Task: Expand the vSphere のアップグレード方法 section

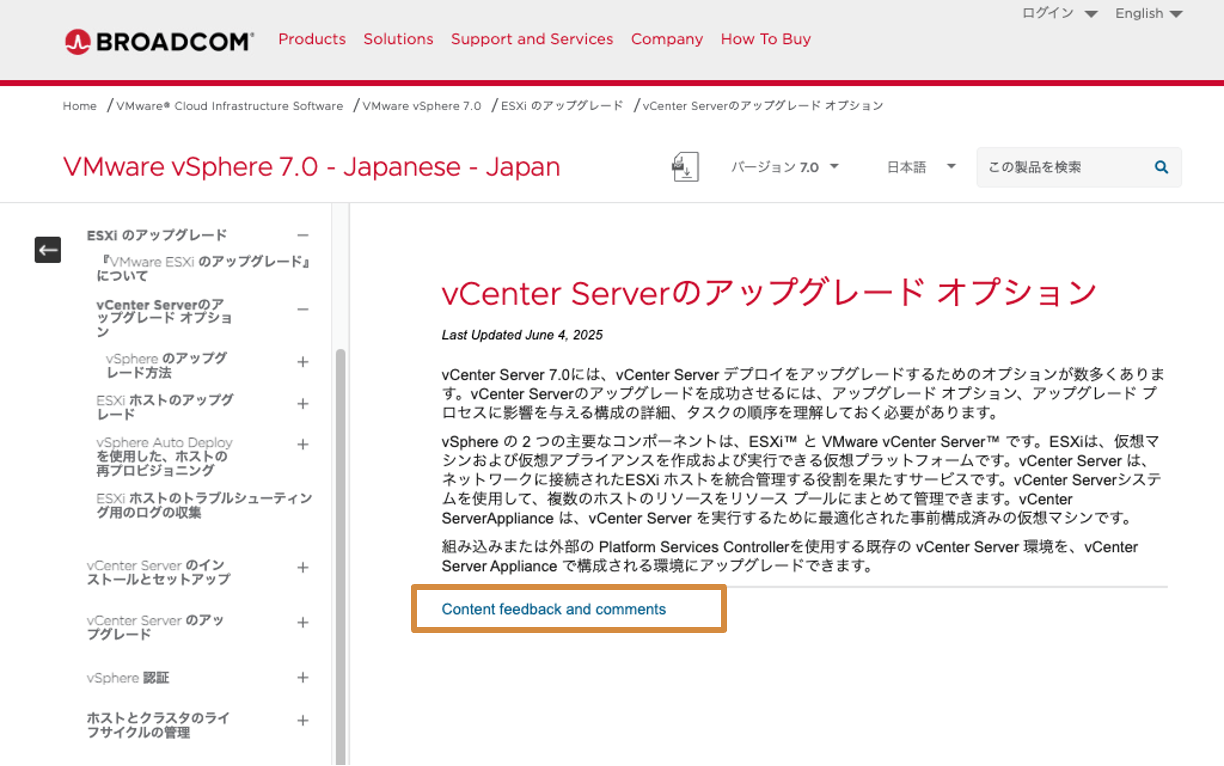Action: click(x=303, y=362)
